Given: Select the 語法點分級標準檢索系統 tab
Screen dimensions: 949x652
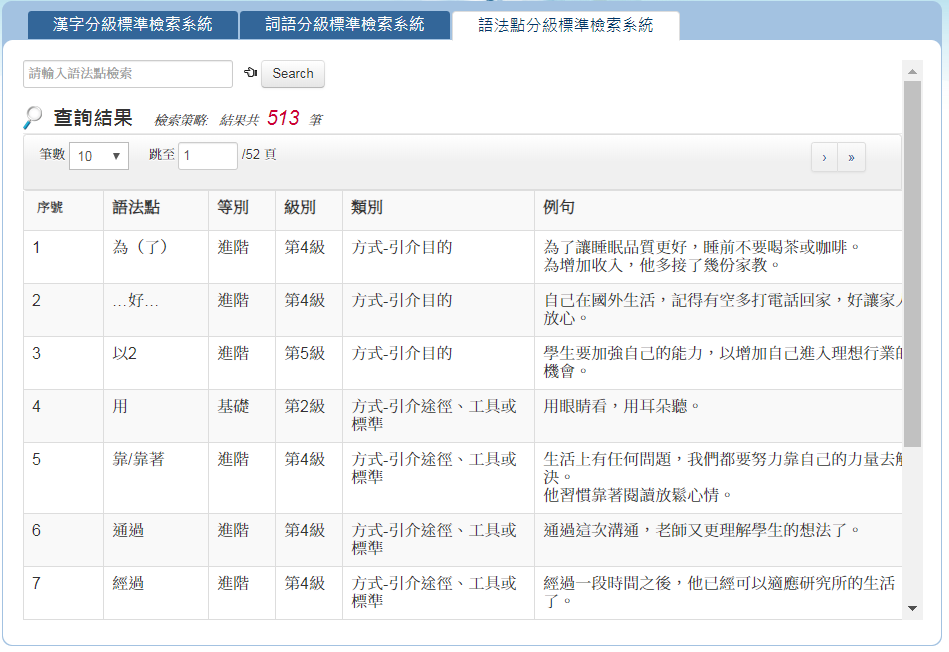Looking at the screenshot, I should tap(566, 25).
